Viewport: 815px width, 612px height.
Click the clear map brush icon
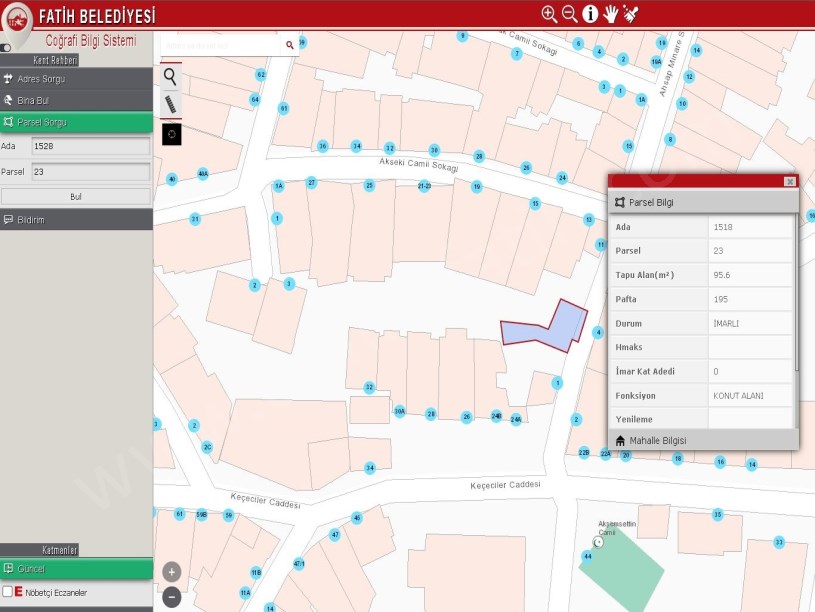(630, 13)
